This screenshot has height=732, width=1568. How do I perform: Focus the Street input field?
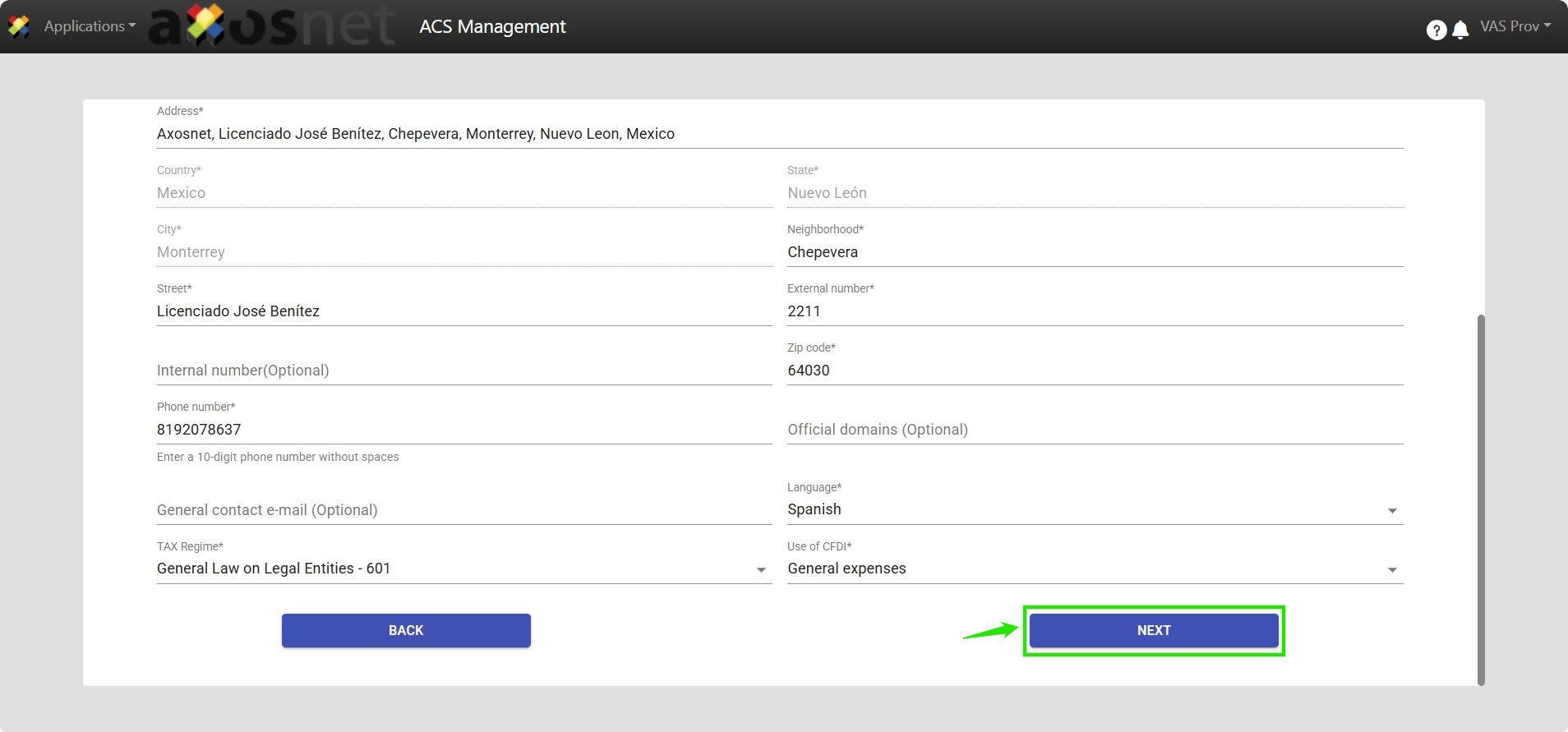click(463, 311)
